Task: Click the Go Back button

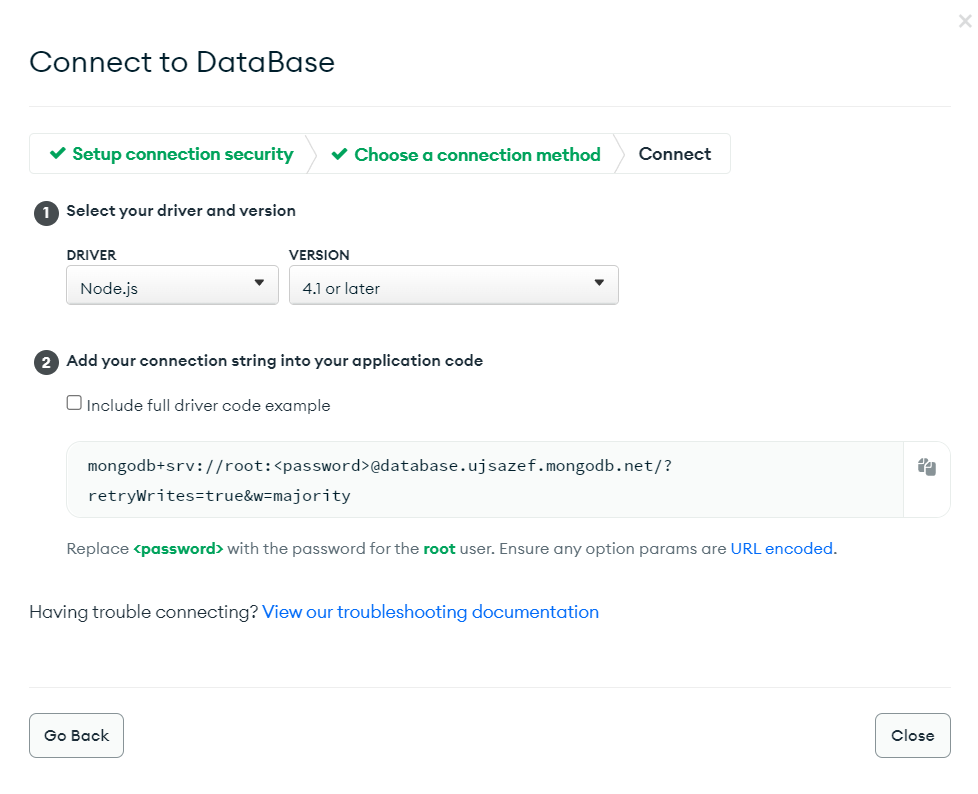Action: pyautogui.click(x=76, y=735)
